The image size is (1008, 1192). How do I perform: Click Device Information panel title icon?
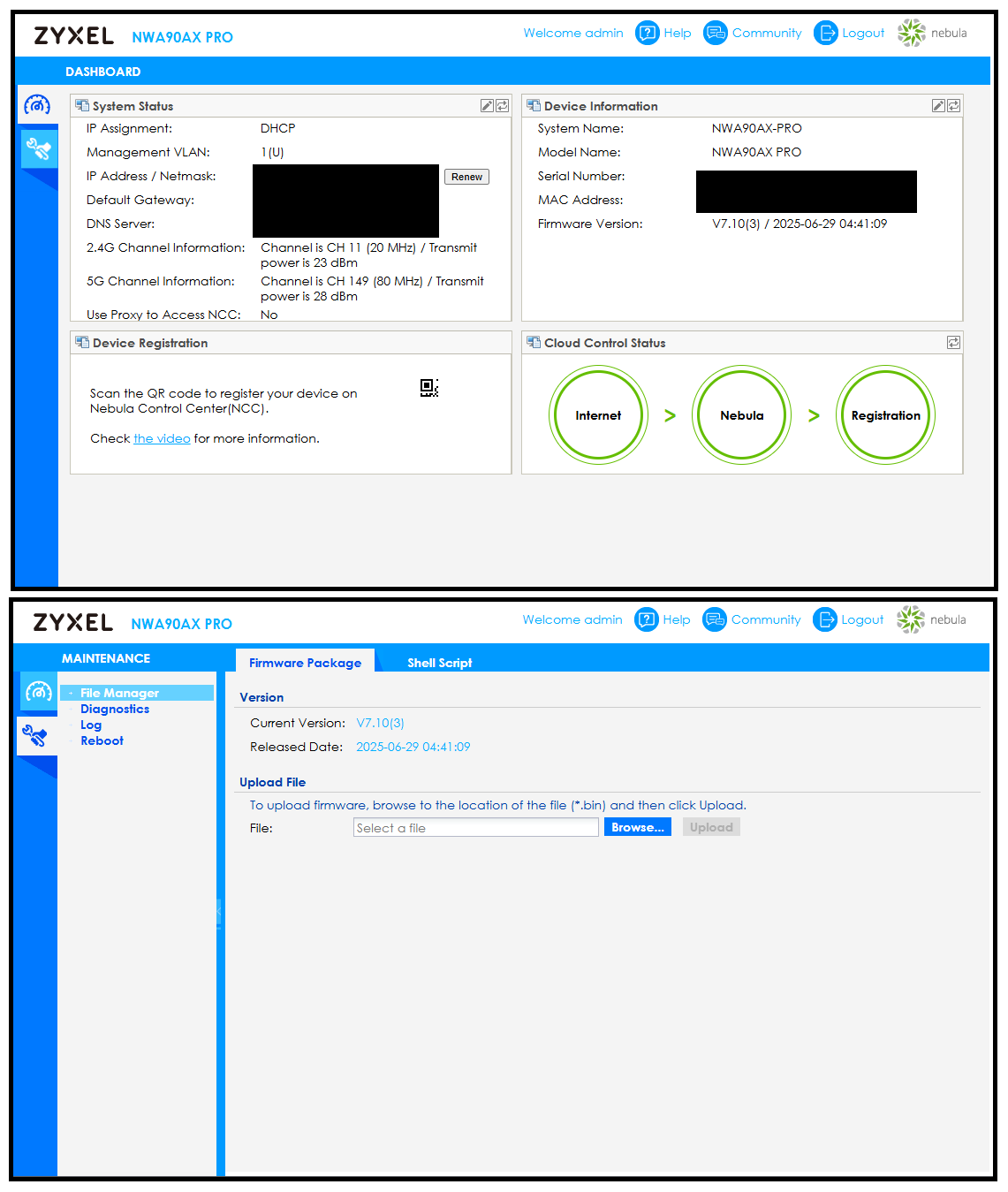[x=534, y=105]
